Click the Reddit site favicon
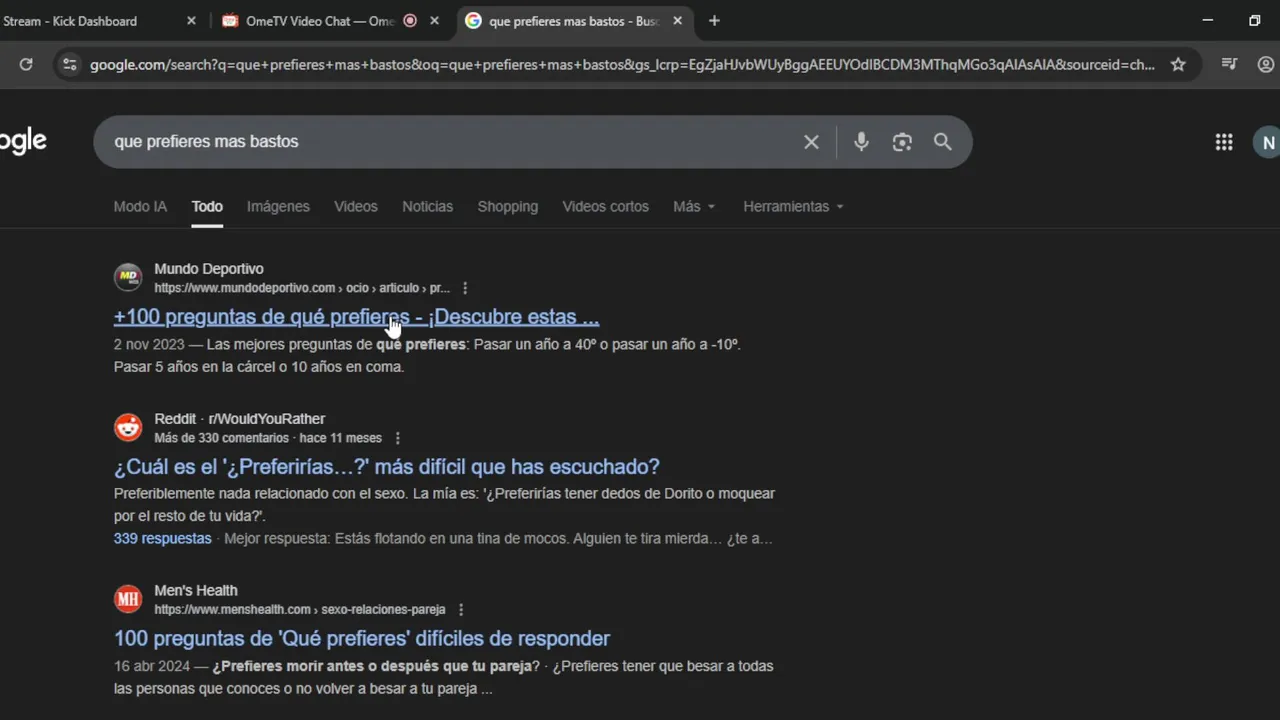This screenshot has height=720, width=1280. pyautogui.click(x=128, y=427)
